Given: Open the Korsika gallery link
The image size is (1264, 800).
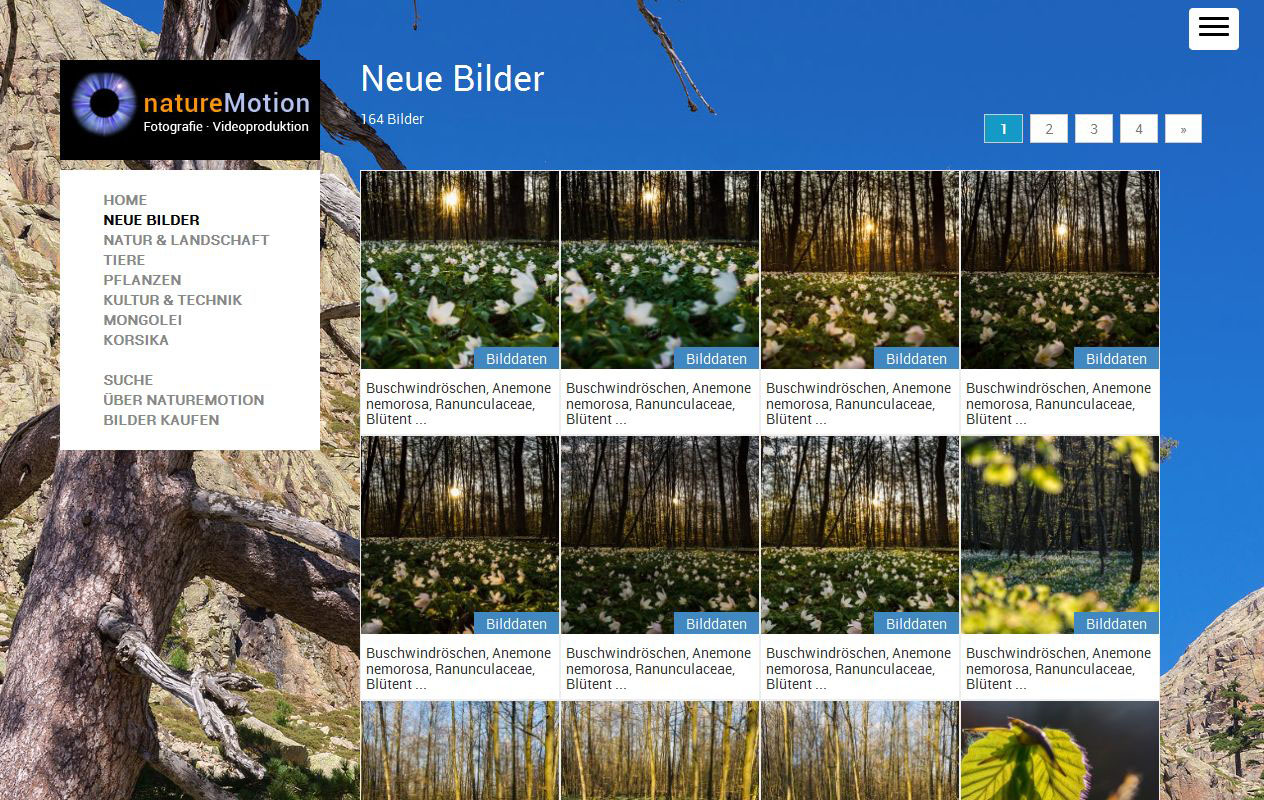Looking at the screenshot, I should click(x=136, y=340).
